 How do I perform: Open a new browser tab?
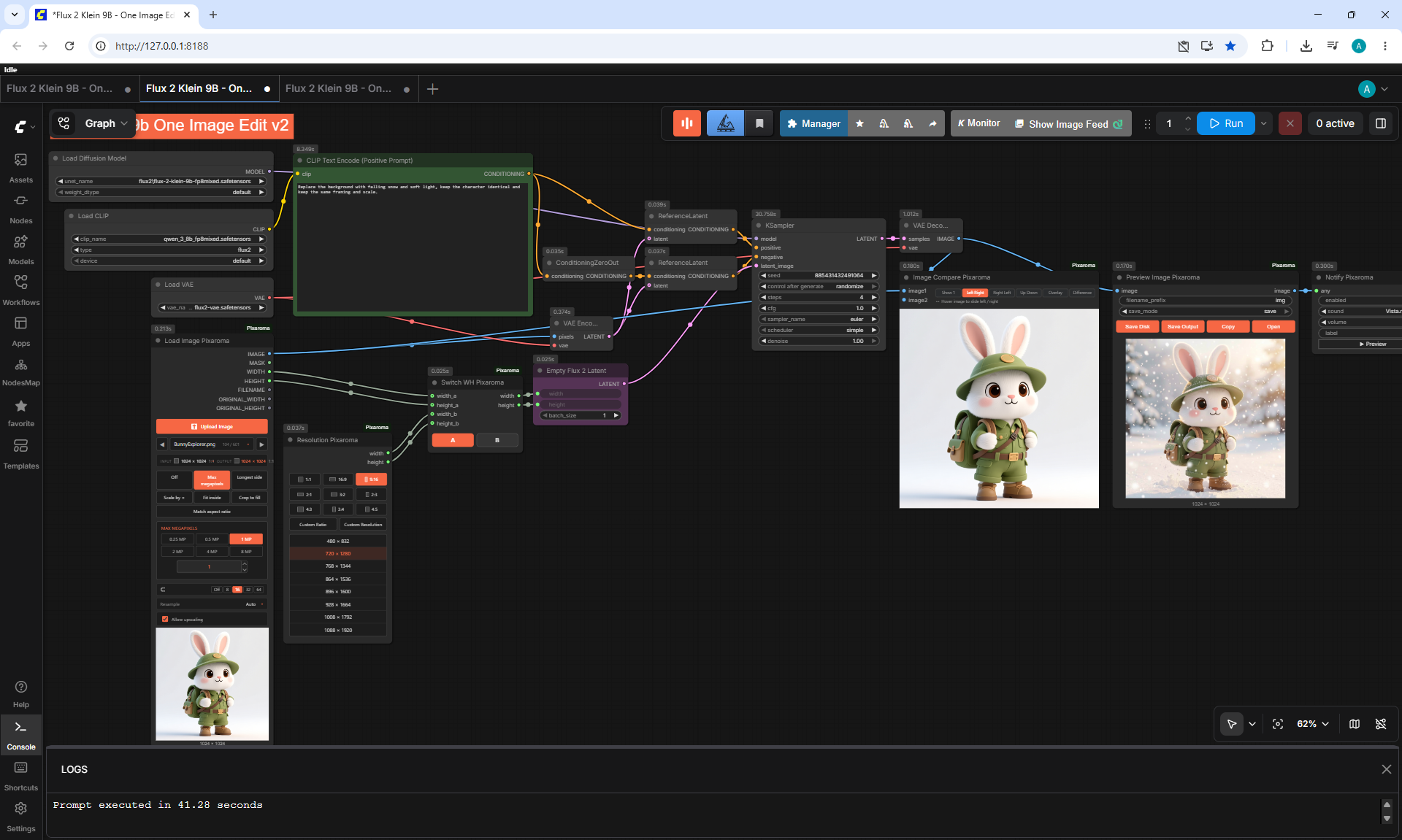(x=213, y=15)
